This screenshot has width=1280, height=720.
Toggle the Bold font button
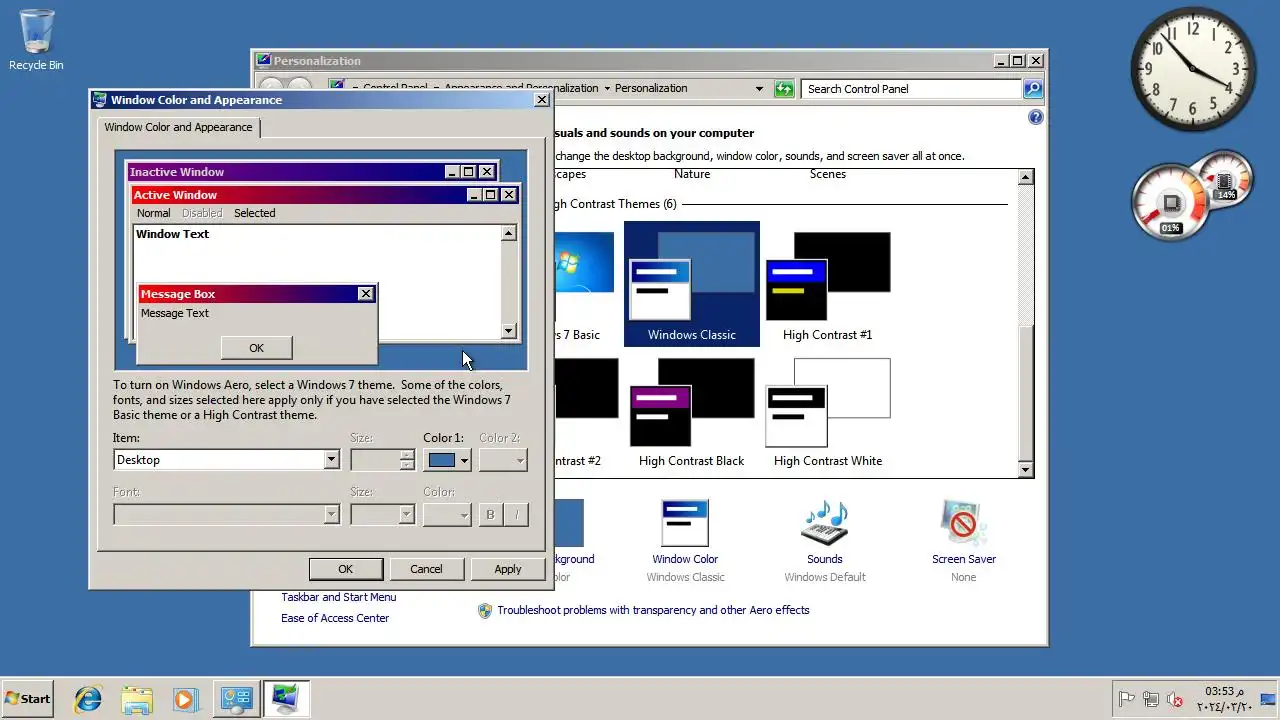490,514
